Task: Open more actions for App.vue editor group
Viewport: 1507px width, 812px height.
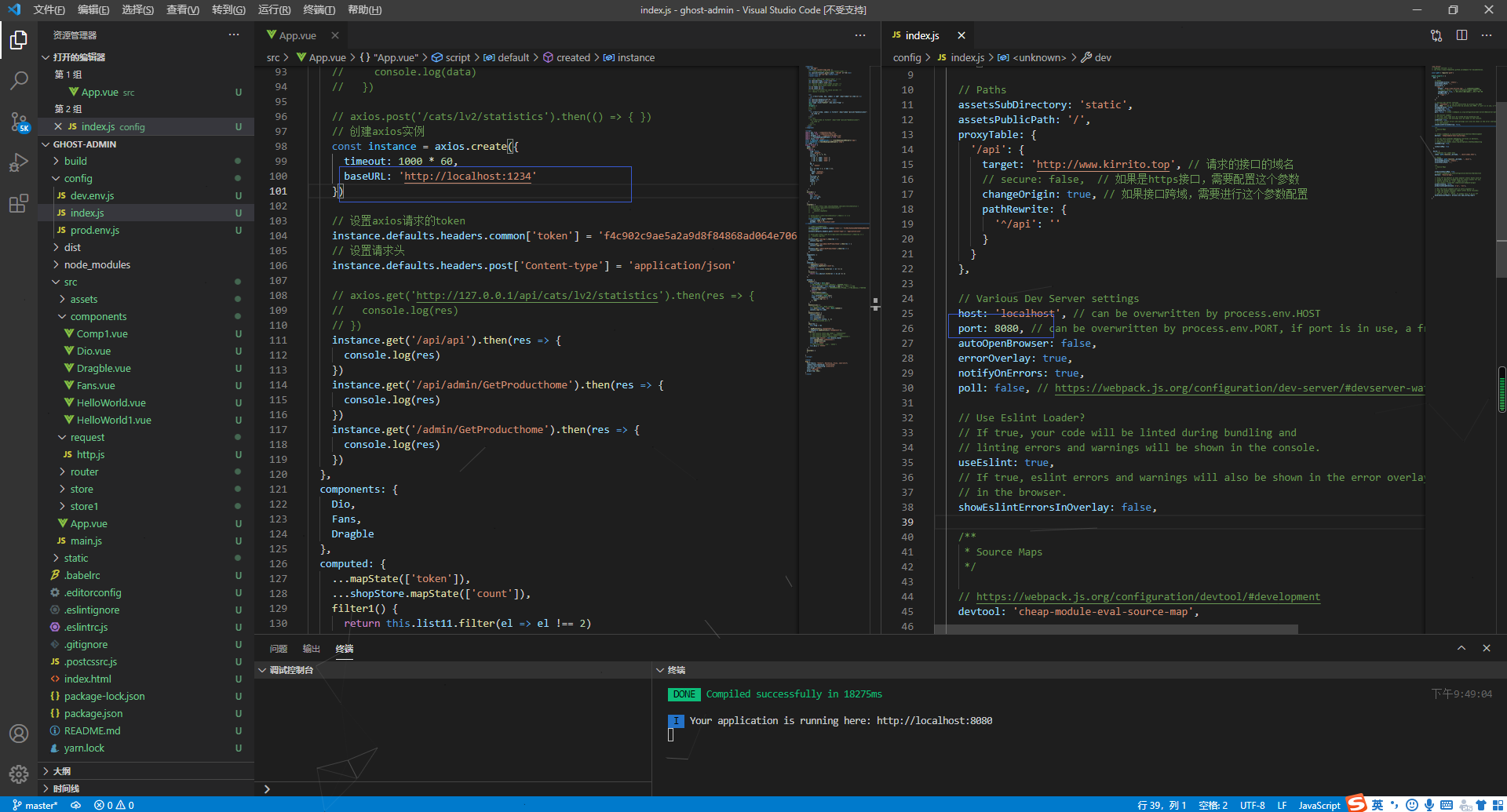Action: pyautogui.click(x=860, y=35)
